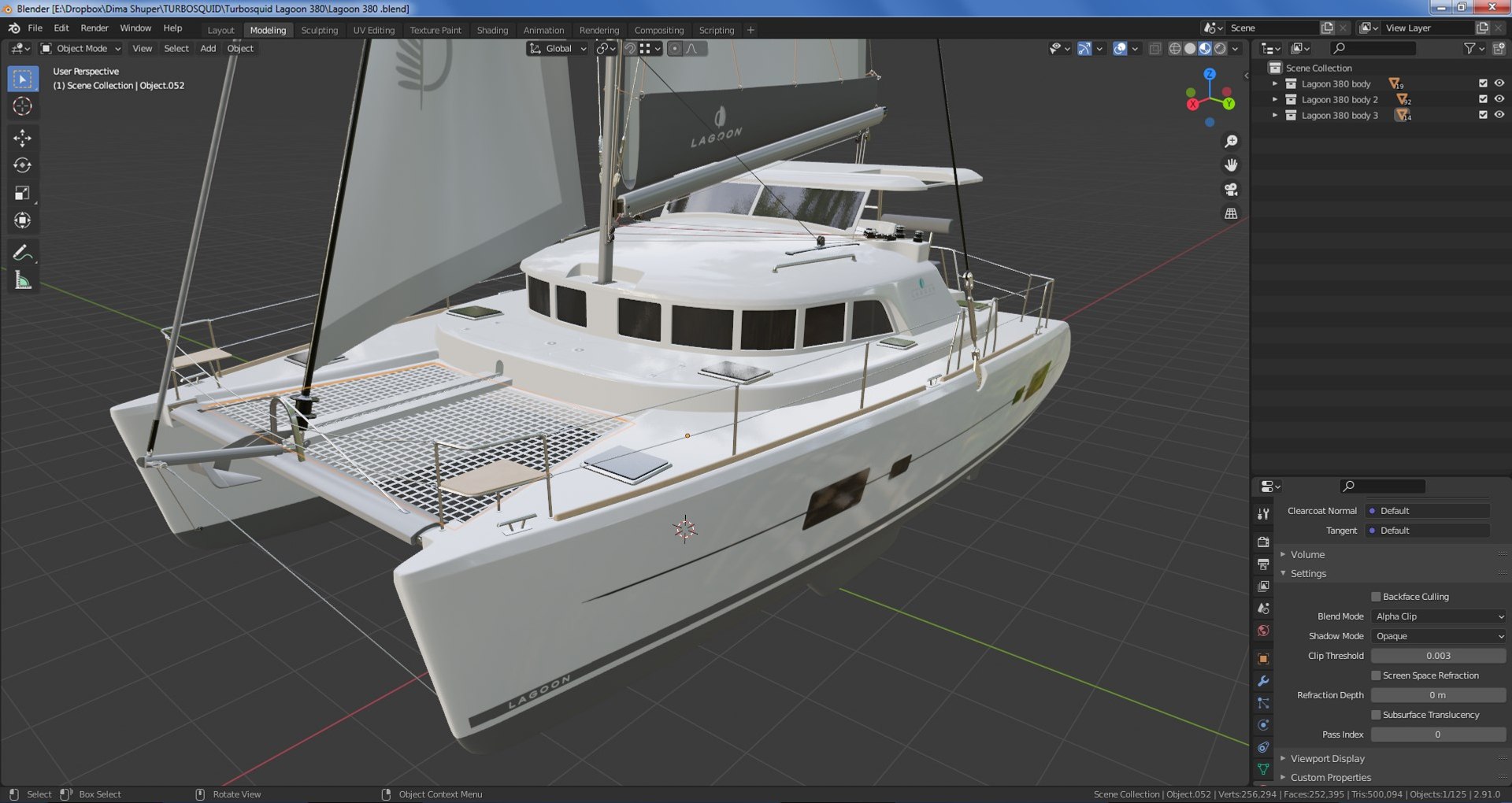The image size is (1512, 803).
Task: Enable Subsurface Translucency checkbox
Action: (1376, 715)
